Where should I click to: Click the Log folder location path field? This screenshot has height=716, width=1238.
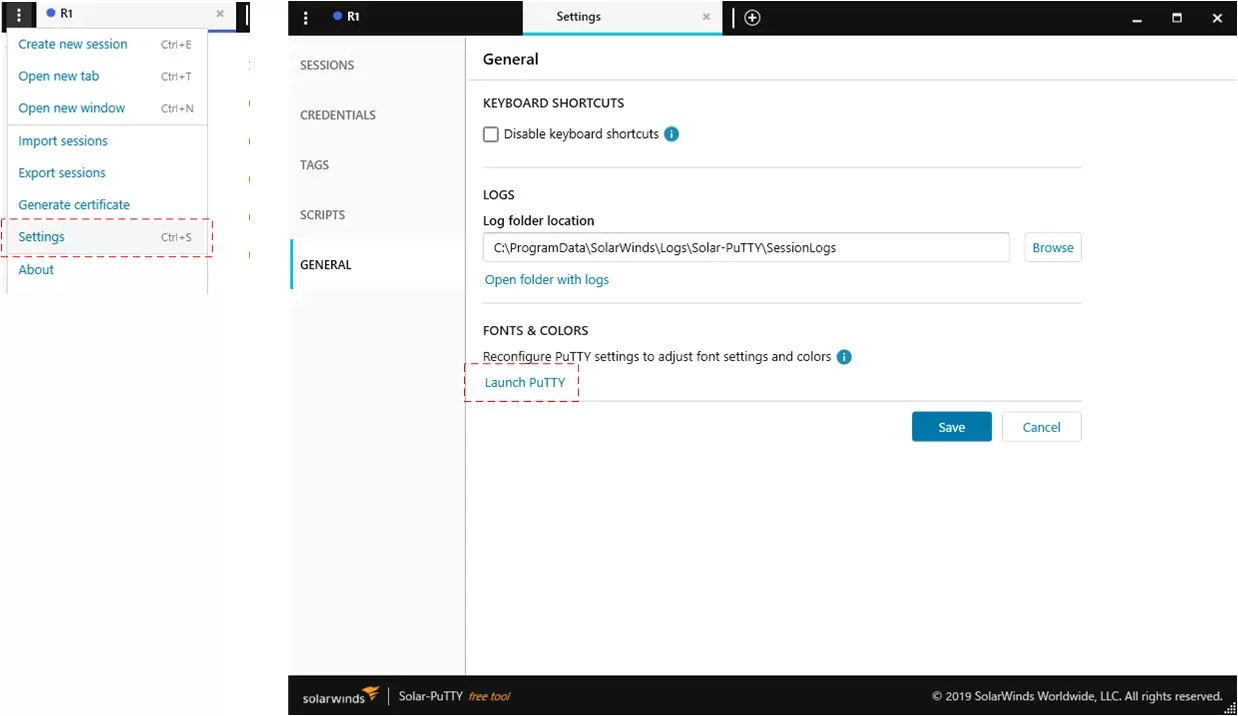click(746, 248)
